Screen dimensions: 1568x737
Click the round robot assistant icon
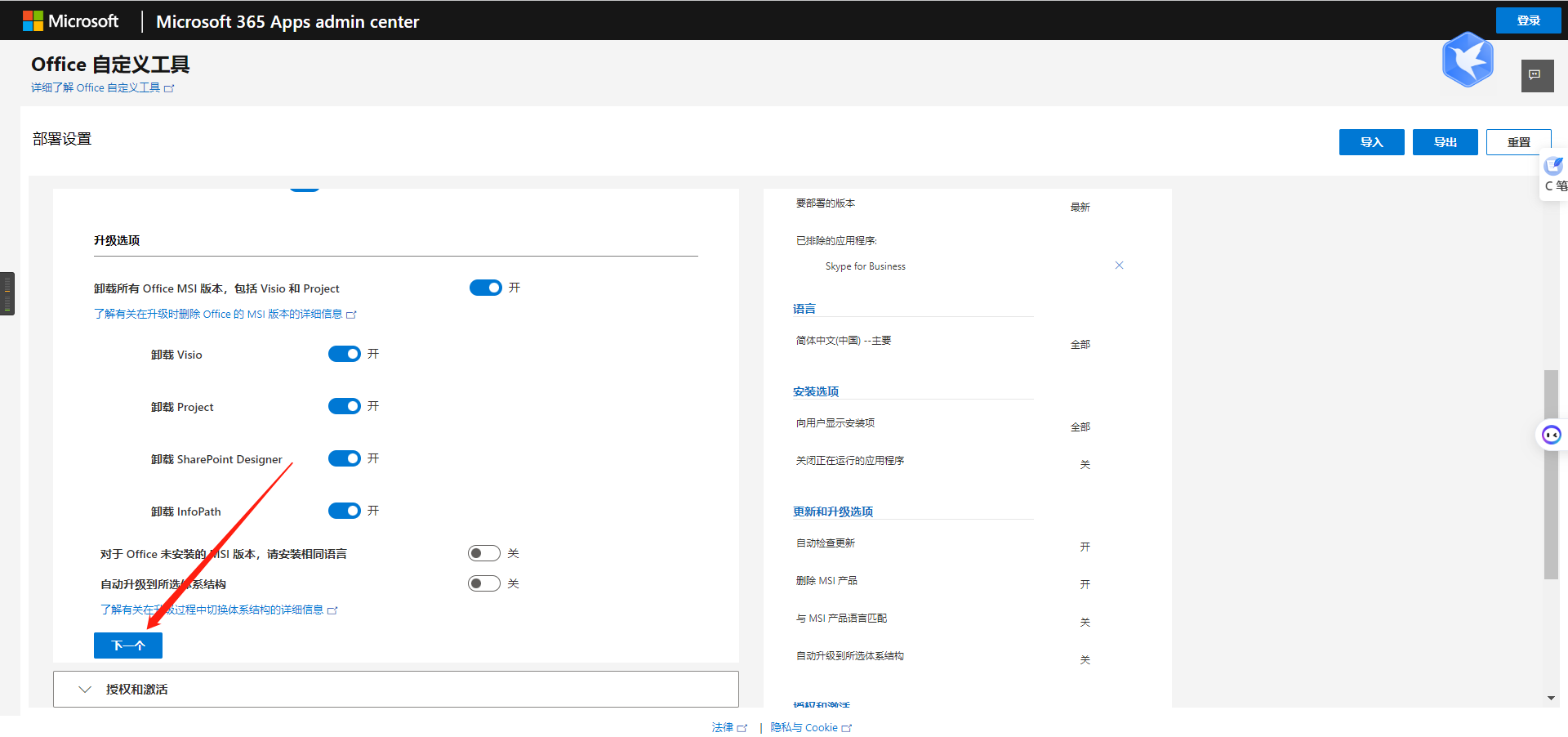click(1551, 435)
